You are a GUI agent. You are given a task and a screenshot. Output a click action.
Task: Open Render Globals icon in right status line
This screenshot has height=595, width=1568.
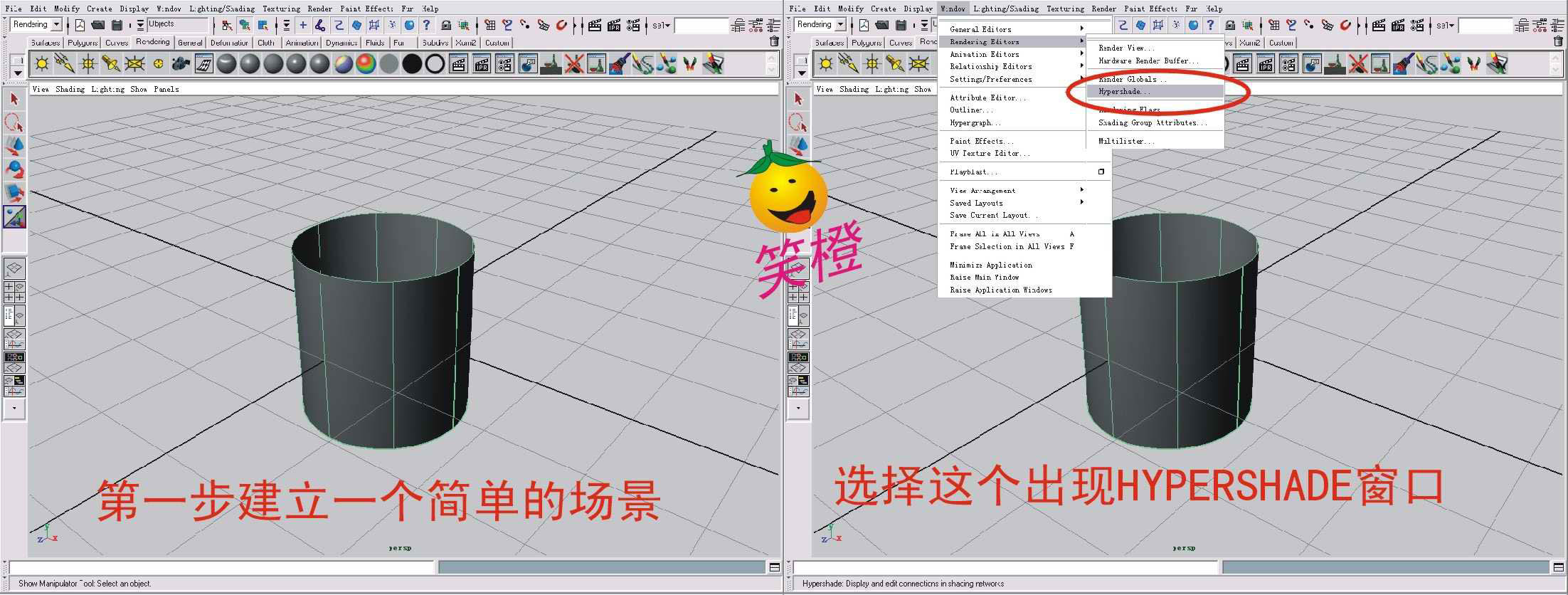[1417, 26]
